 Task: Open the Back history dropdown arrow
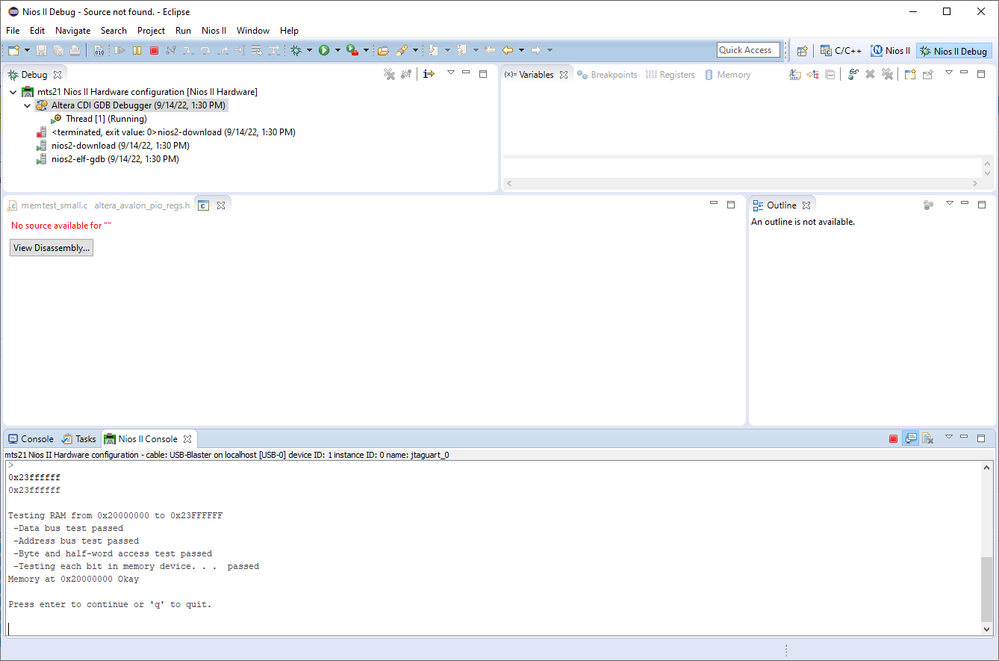click(521, 50)
